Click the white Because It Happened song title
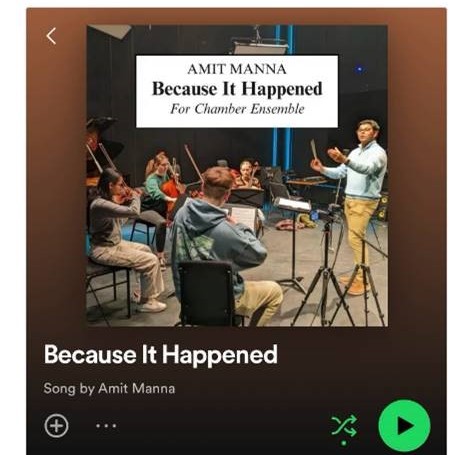The height and width of the screenshot is (455, 461). tap(161, 355)
